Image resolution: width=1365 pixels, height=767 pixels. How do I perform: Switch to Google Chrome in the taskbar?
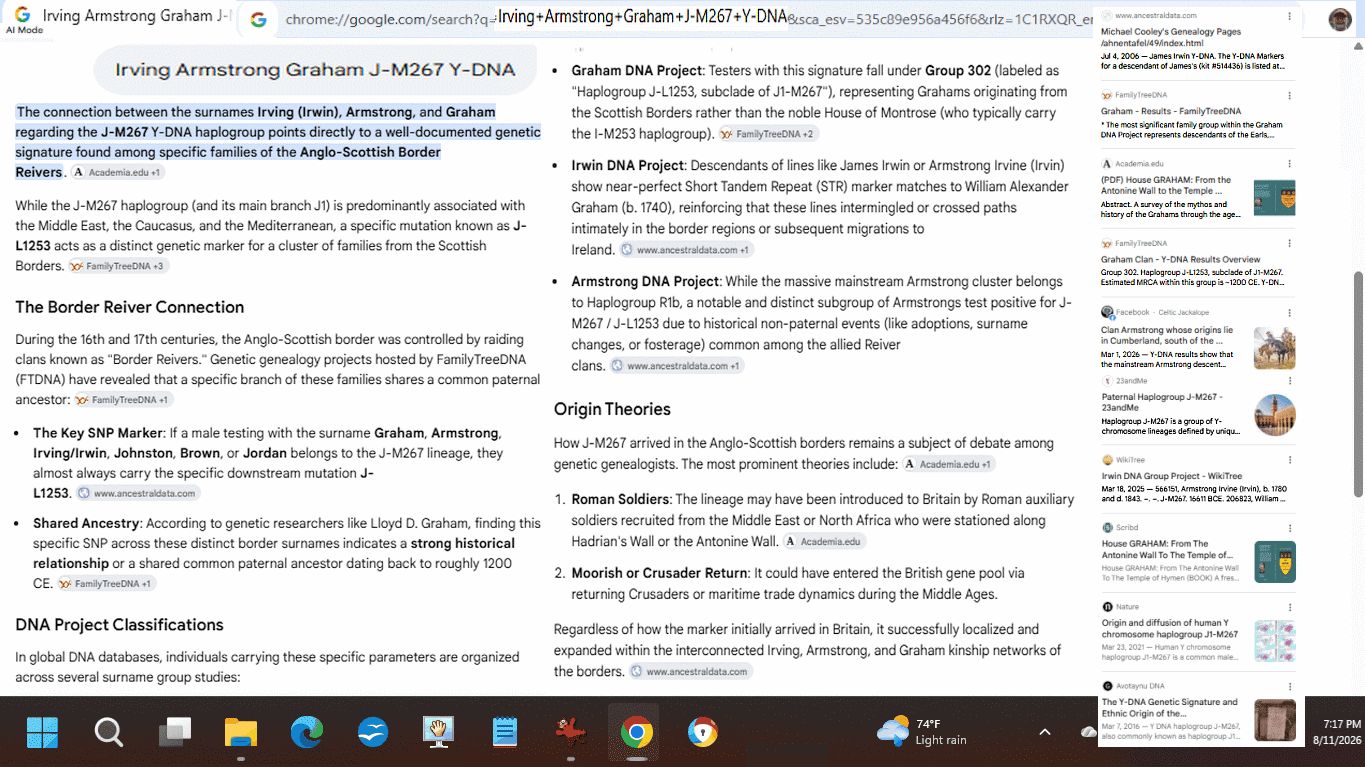(x=637, y=733)
